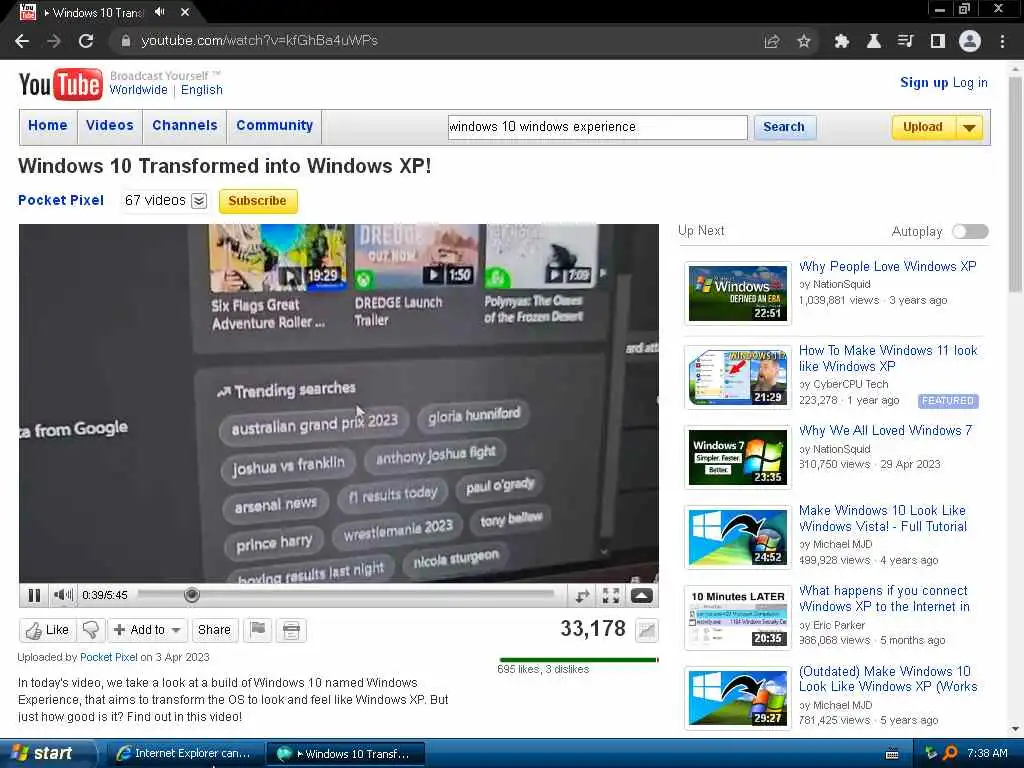
Task: Click the YouTube logo
Action: click(x=60, y=84)
